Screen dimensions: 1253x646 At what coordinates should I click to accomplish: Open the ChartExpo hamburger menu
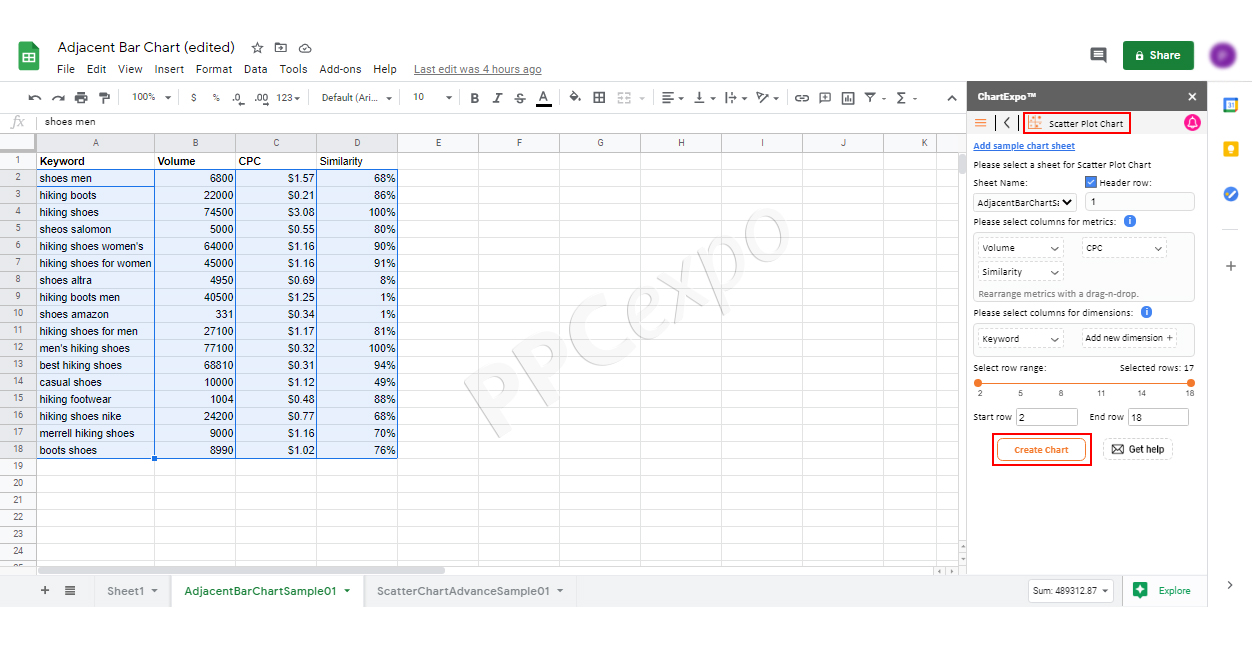point(980,123)
